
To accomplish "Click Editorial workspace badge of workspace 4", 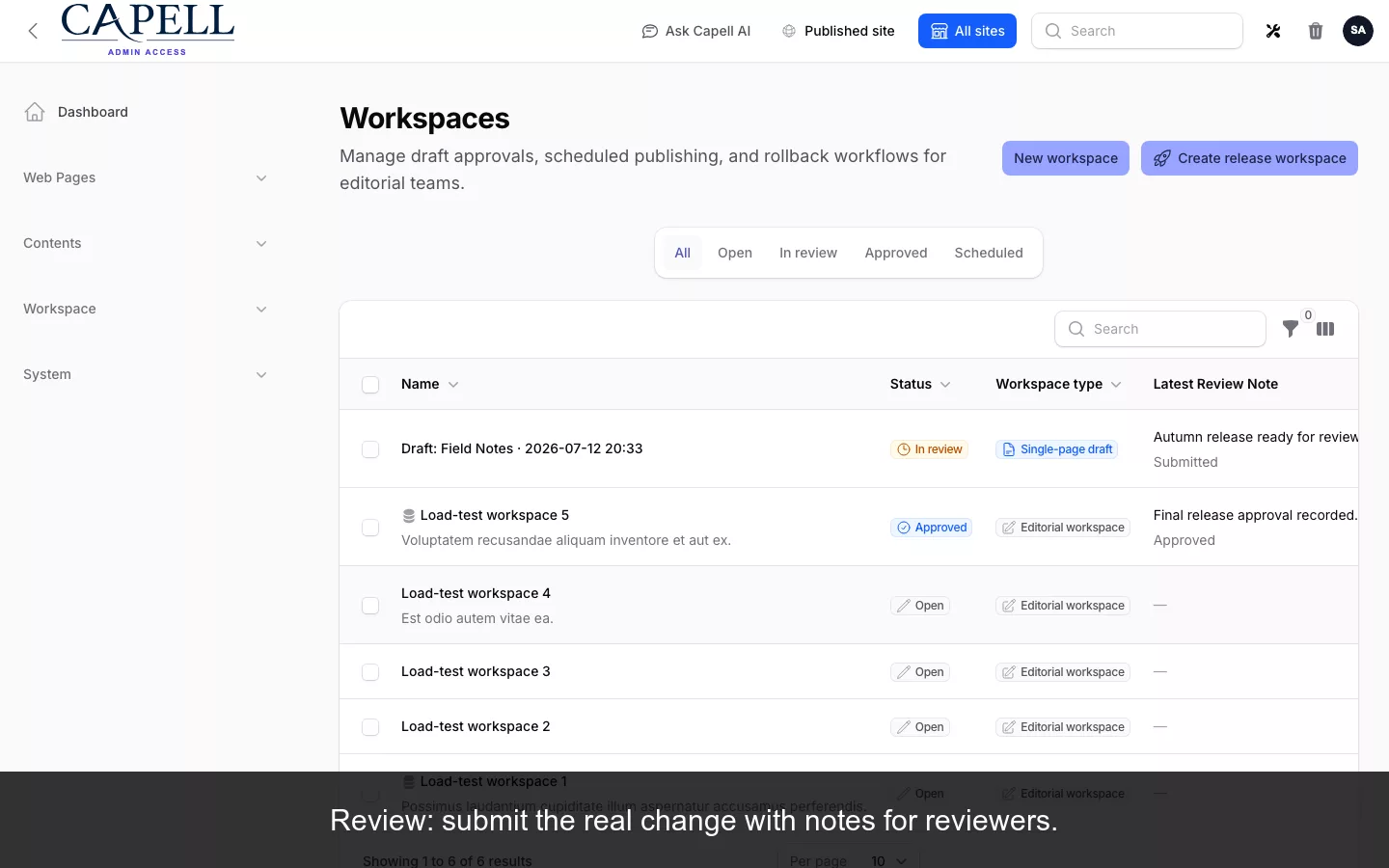I will pyautogui.click(x=1063, y=606).
